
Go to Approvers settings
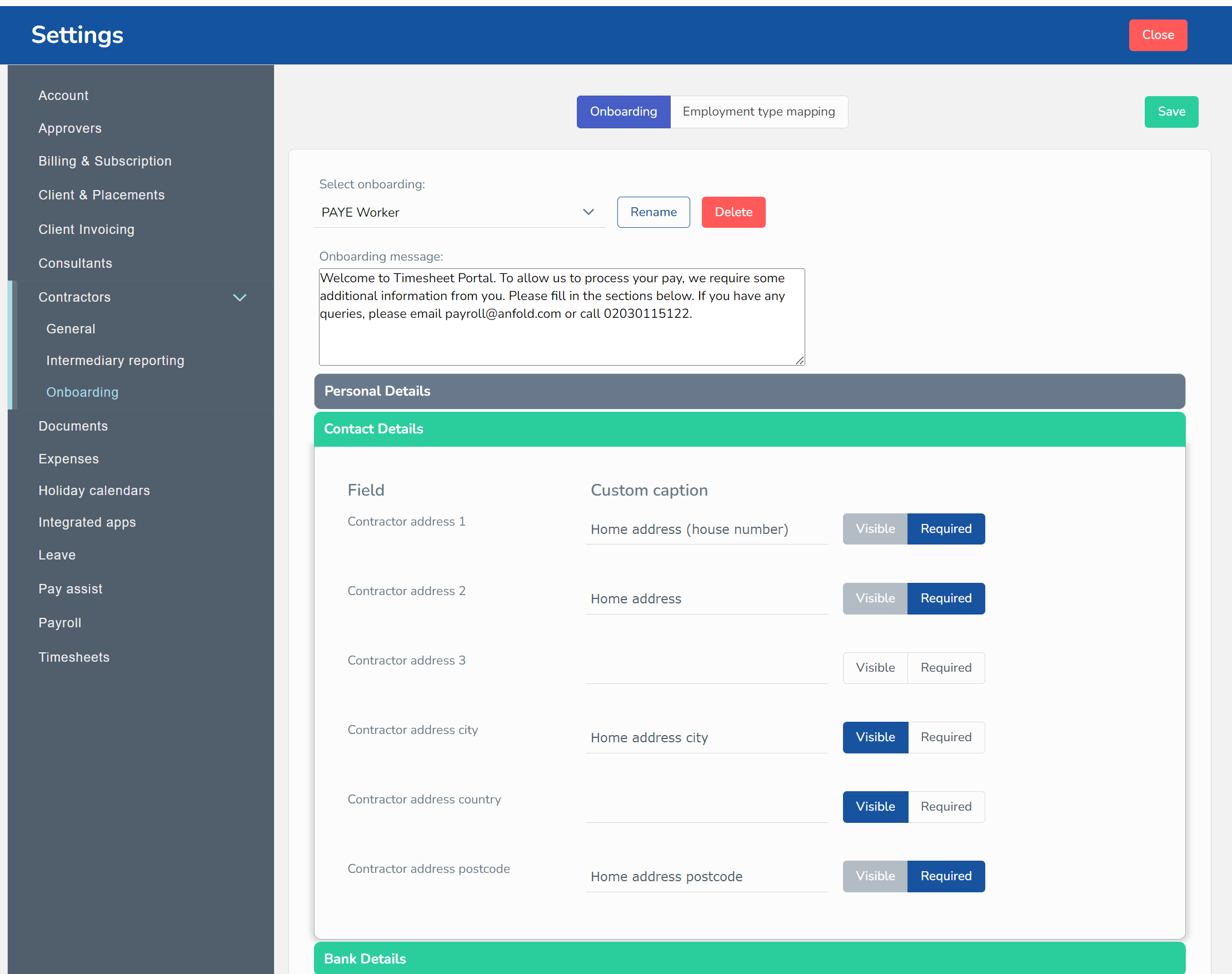[x=69, y=128]
